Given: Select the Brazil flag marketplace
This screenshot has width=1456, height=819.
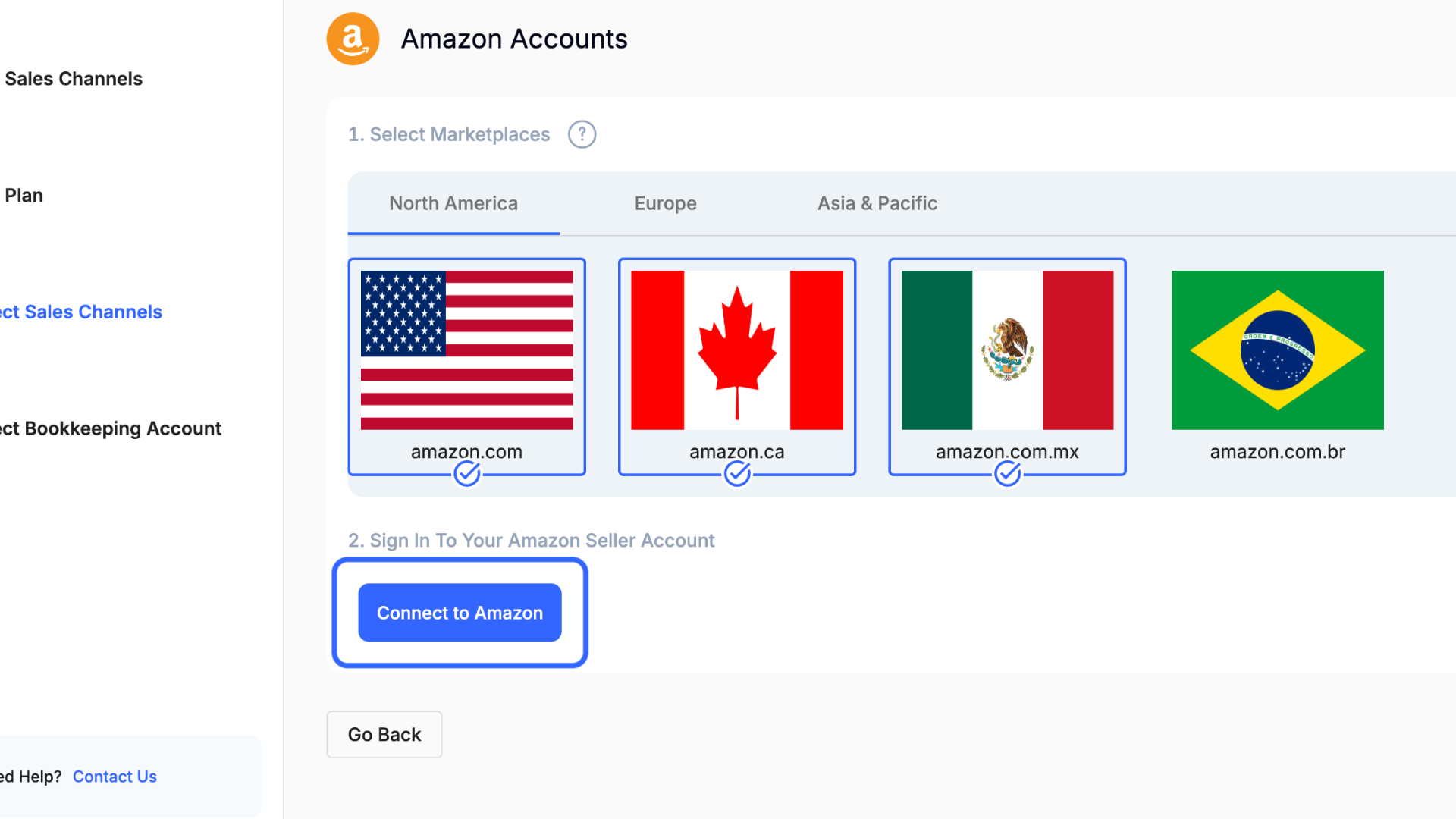Looking at the screenshot, I should [1277, 350].
